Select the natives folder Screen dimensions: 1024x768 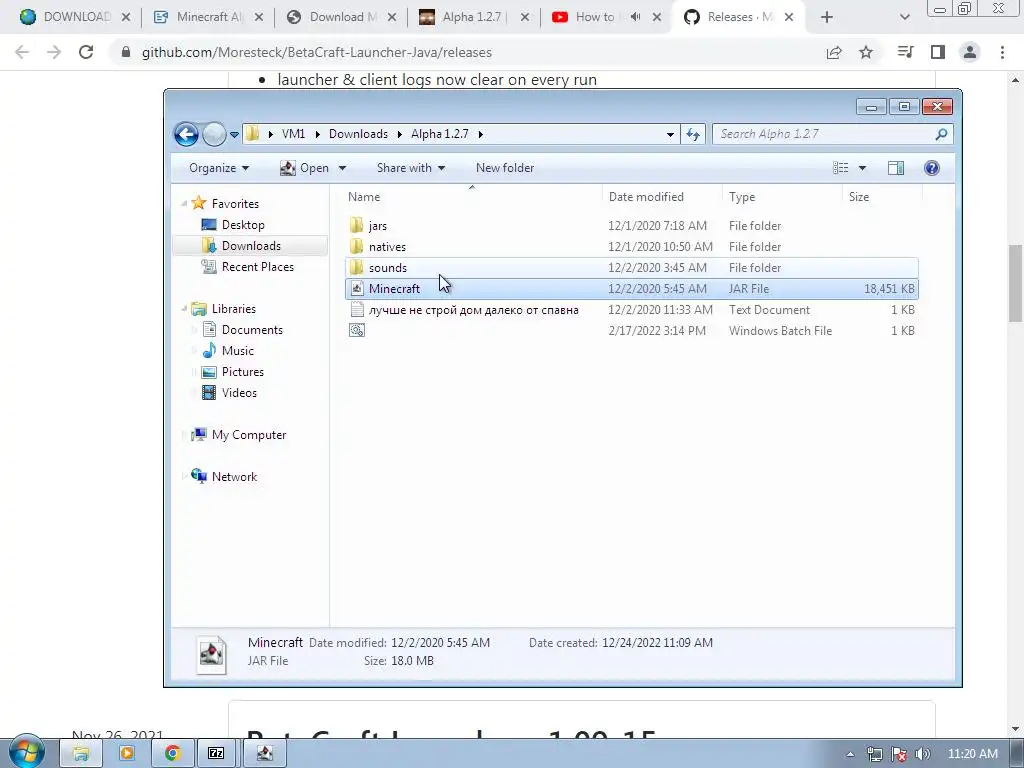[632, 246]
